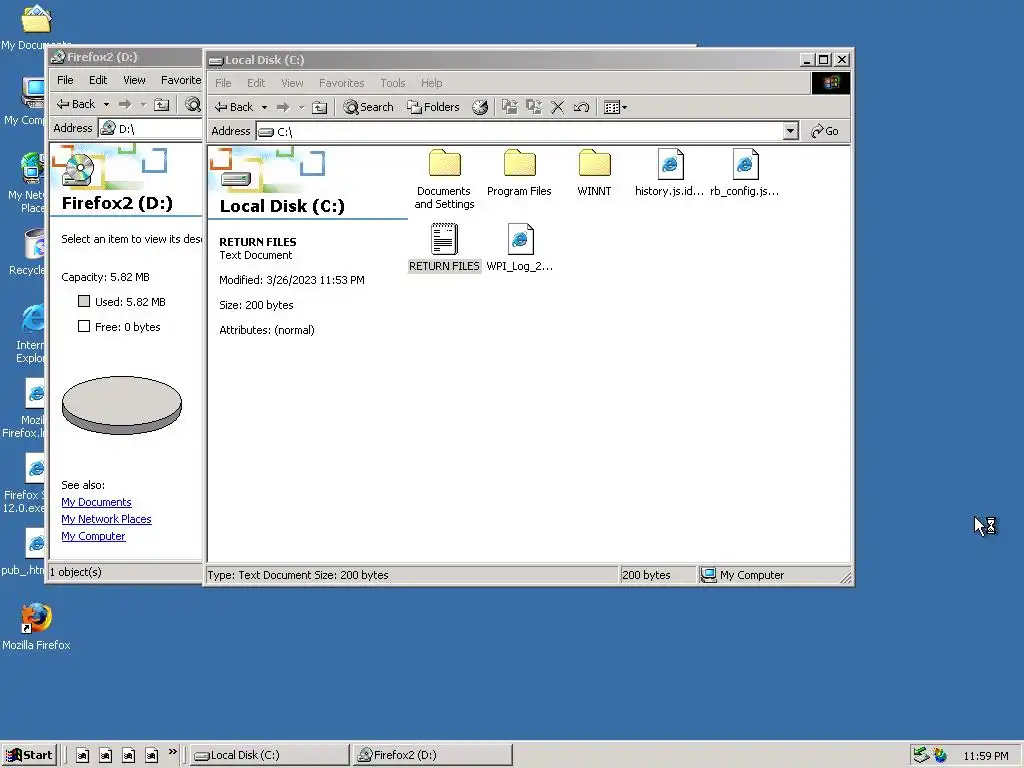The image size is (1024, 768).
Task: Click the Undo toolbar icon
Action: click(581, 107)
